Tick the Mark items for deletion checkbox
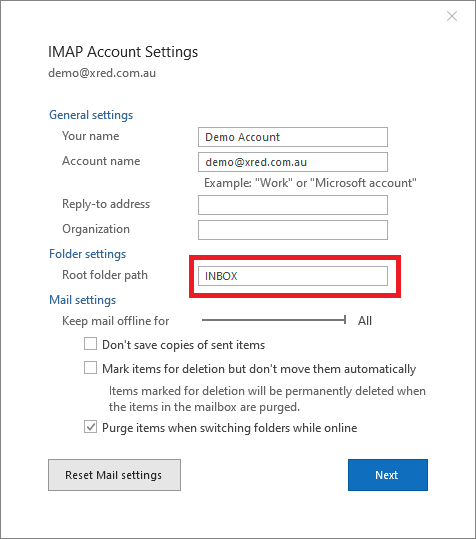476x539 pixels. click(90, 367)
